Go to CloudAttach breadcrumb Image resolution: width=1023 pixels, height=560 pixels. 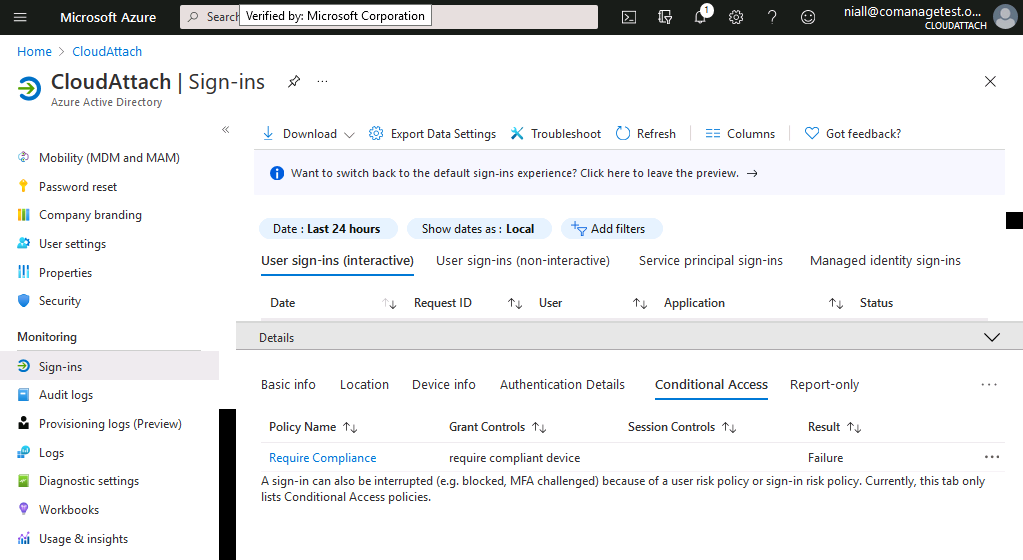[x=107, y=52]
